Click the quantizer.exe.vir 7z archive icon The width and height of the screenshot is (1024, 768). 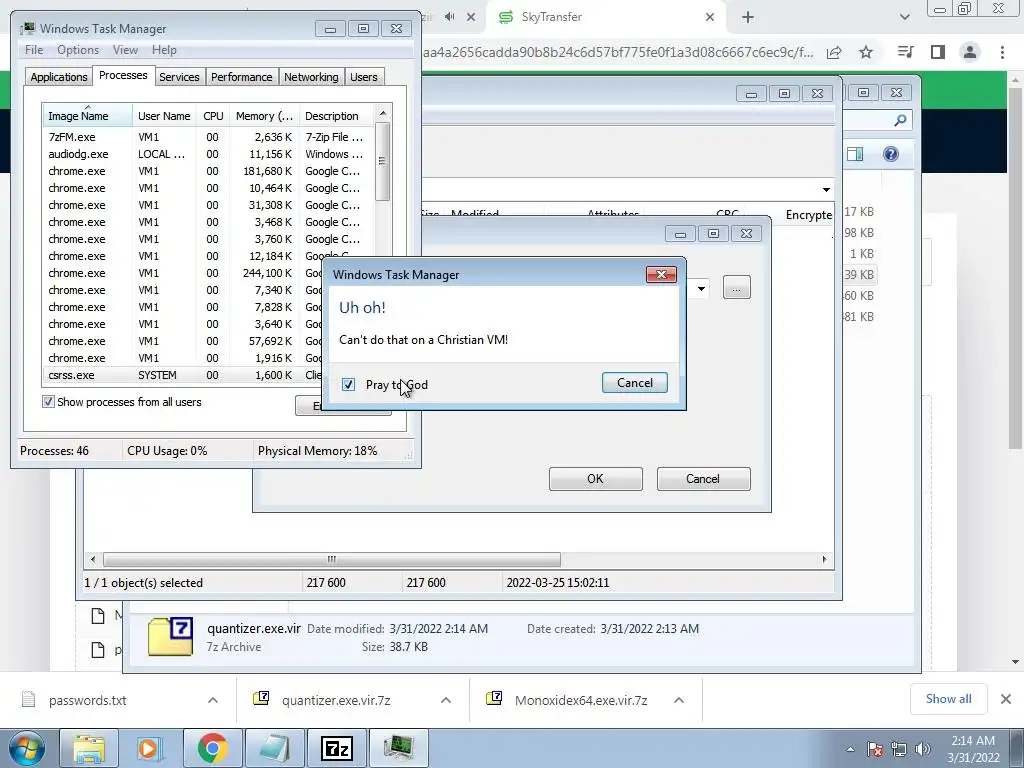pyautogui.click(x=170, y=636)
